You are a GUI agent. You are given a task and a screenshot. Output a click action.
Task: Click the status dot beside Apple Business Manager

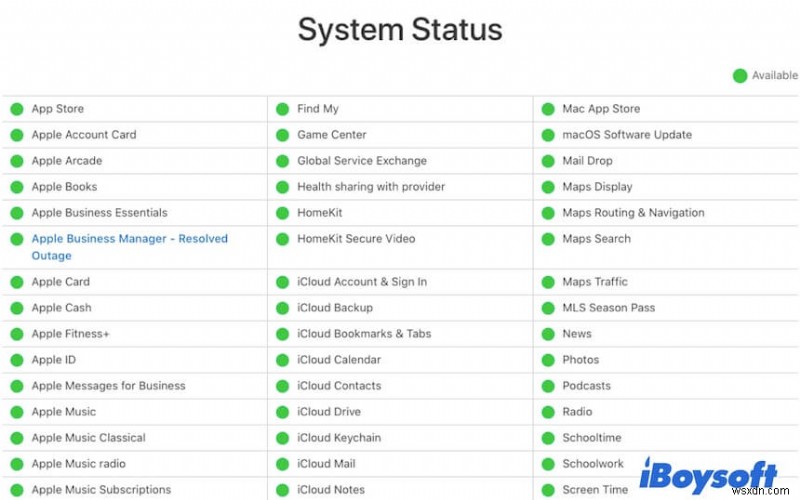17,239
